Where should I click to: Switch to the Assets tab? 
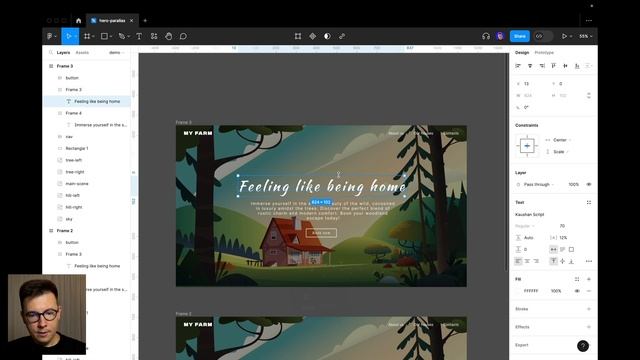point(82,53)
